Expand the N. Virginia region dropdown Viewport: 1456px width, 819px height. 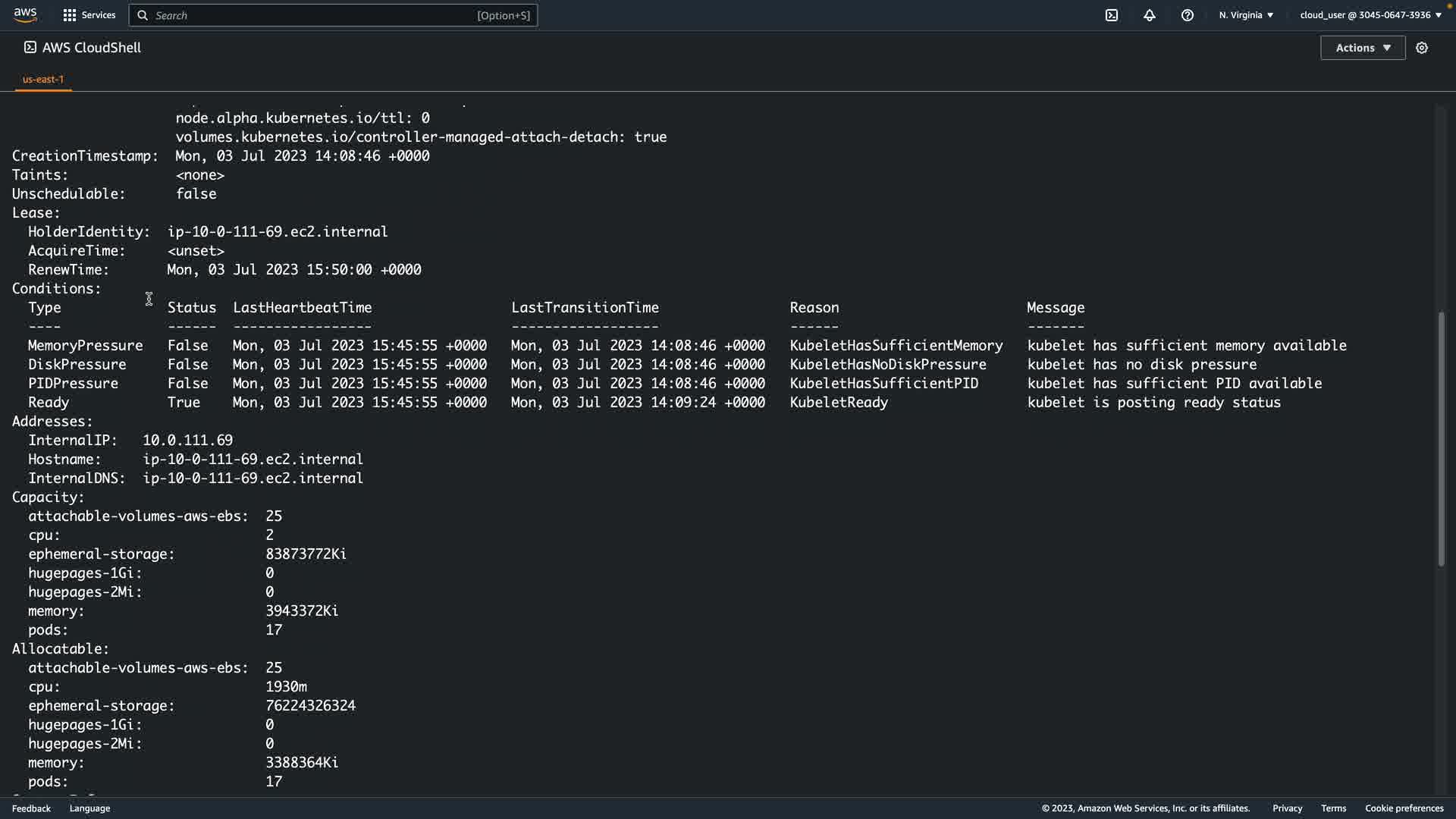point(1246,15)
